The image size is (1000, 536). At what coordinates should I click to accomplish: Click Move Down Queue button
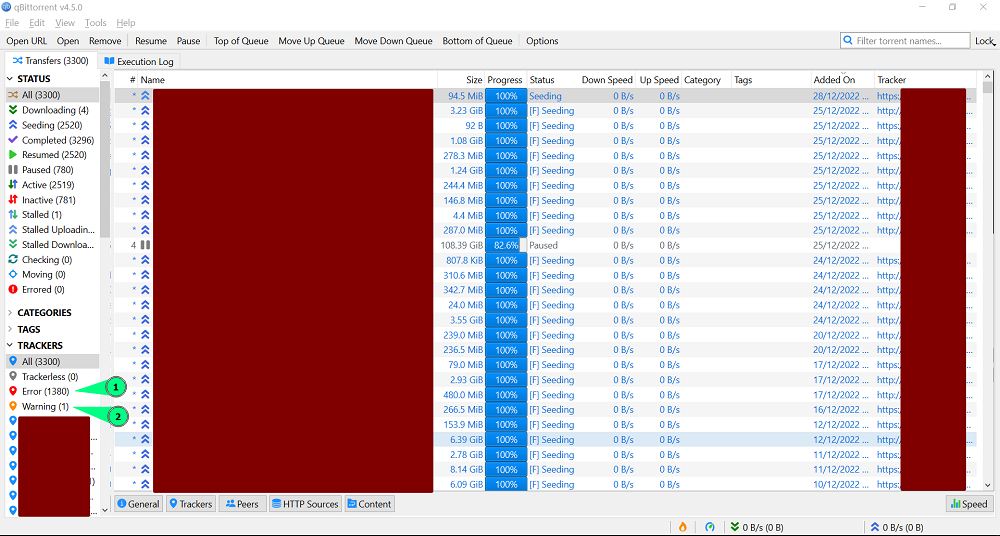click(393, 41)
